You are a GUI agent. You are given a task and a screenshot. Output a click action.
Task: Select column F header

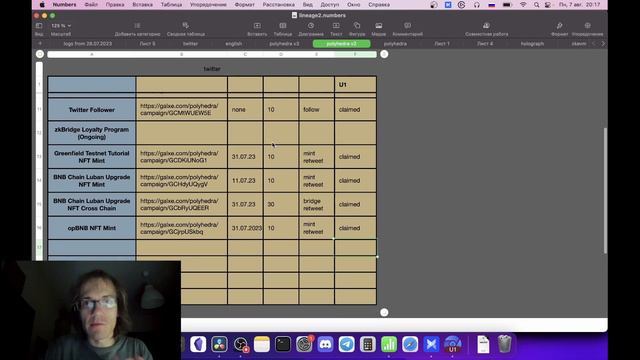click(x=355, y=54)
